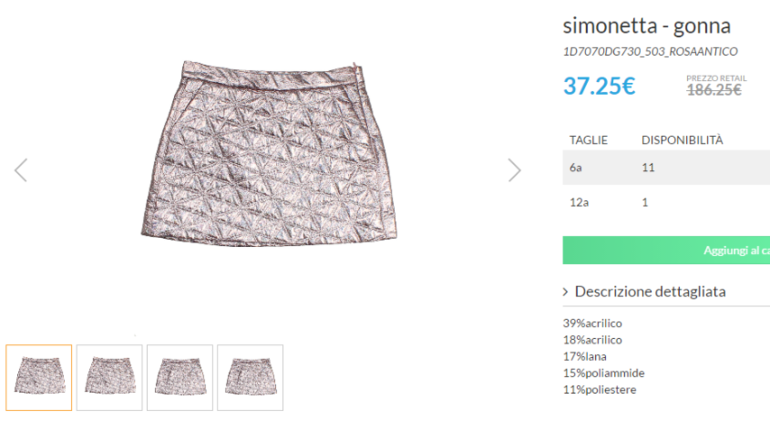
Task: Click the next image arrow
Action: pyautogui.click(x=514, y=170)
